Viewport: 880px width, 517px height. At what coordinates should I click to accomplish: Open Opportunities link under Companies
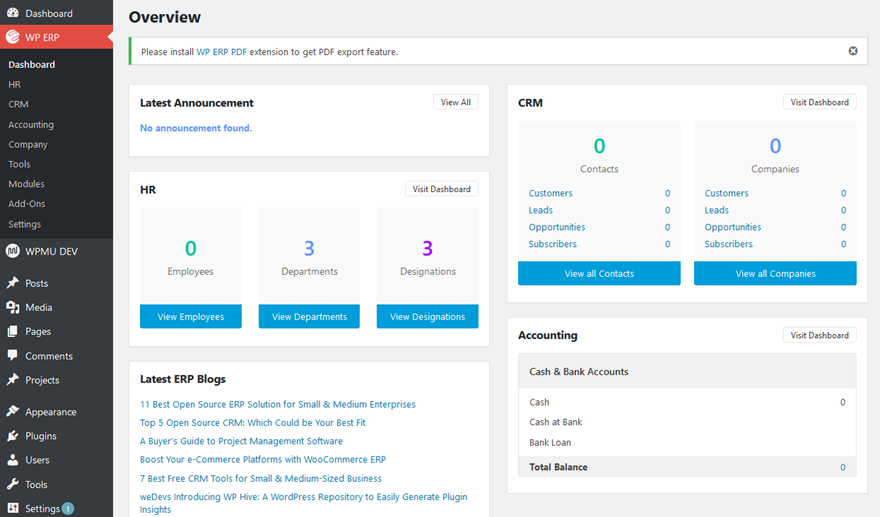(x=733, y=227)
